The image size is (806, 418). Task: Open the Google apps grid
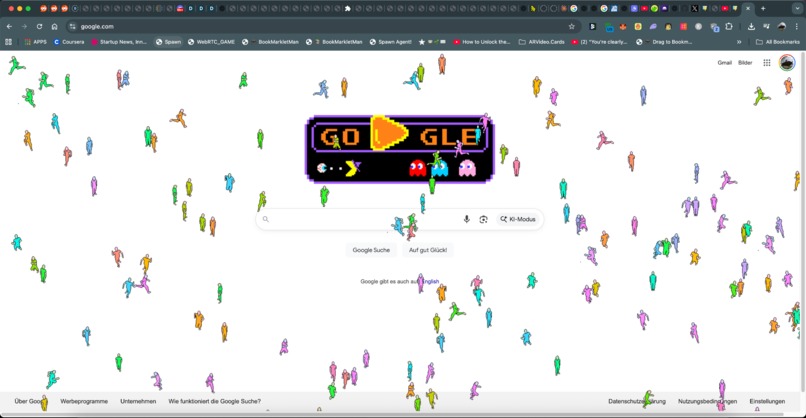(766, 63)
